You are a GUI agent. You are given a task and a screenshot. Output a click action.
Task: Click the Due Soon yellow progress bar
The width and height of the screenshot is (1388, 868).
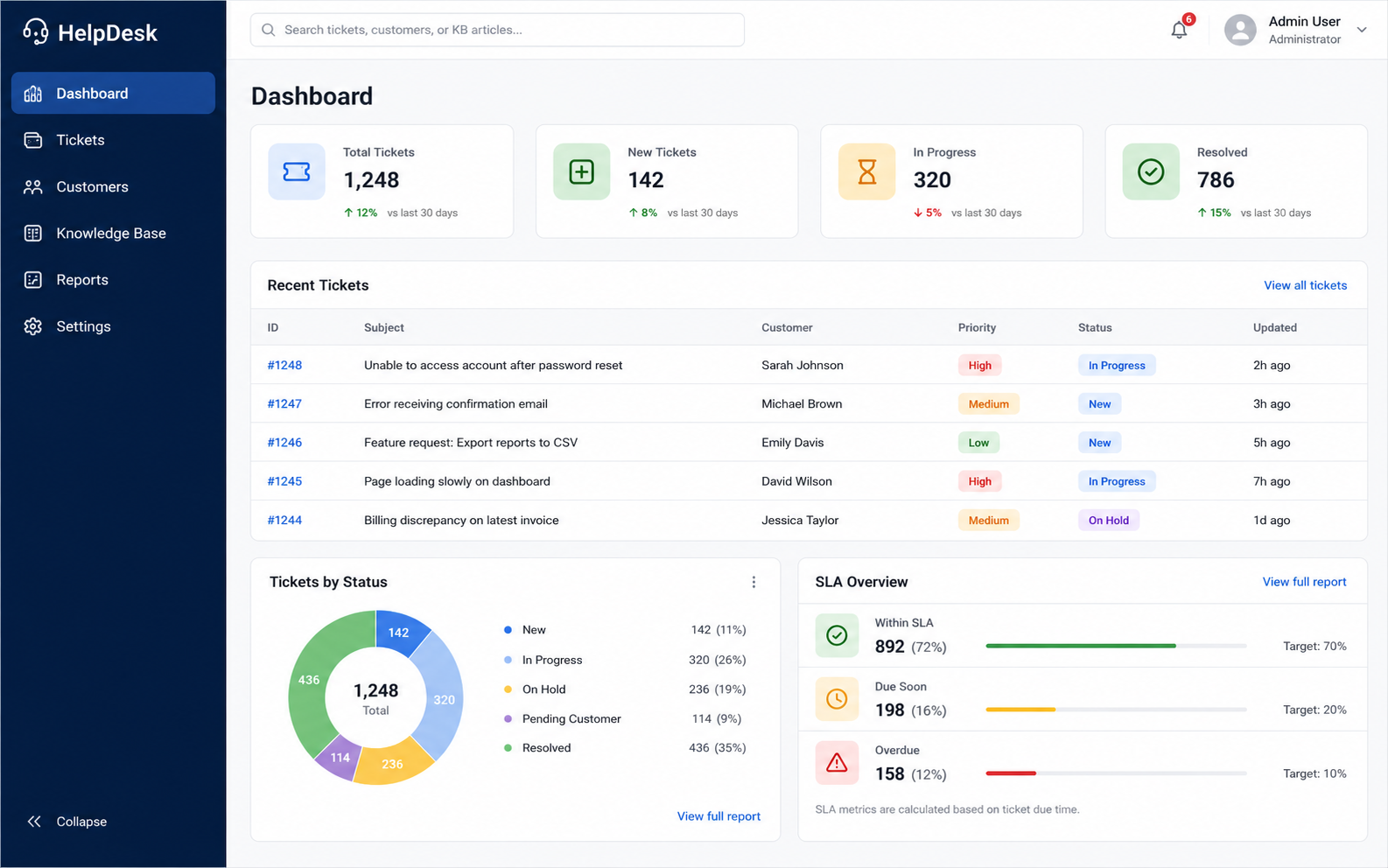click(1020, 710)
